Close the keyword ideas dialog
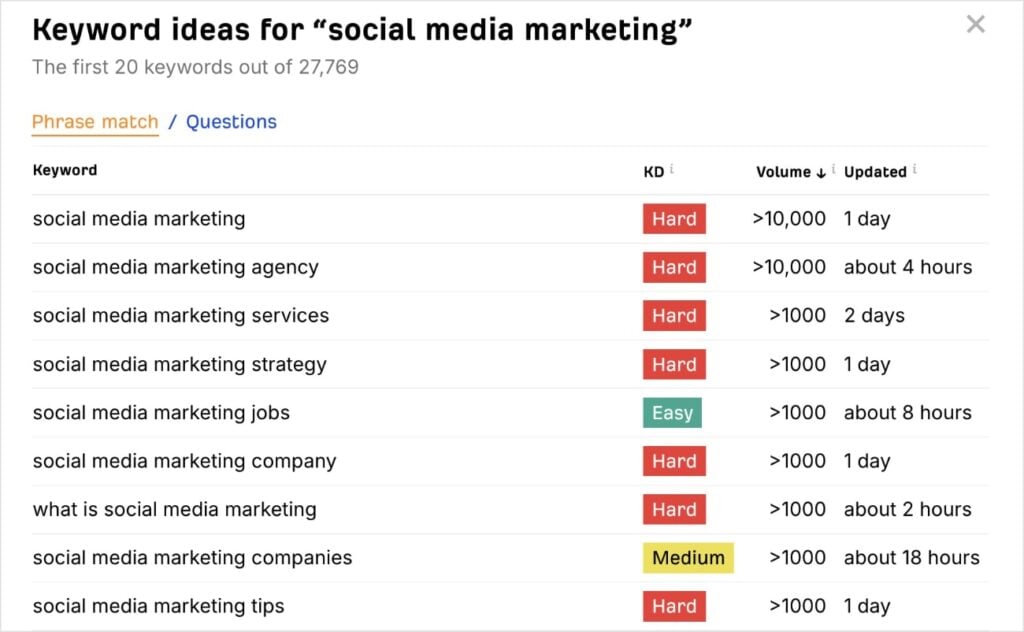The height and width of the screenshot is (632, 1024). 976,24
